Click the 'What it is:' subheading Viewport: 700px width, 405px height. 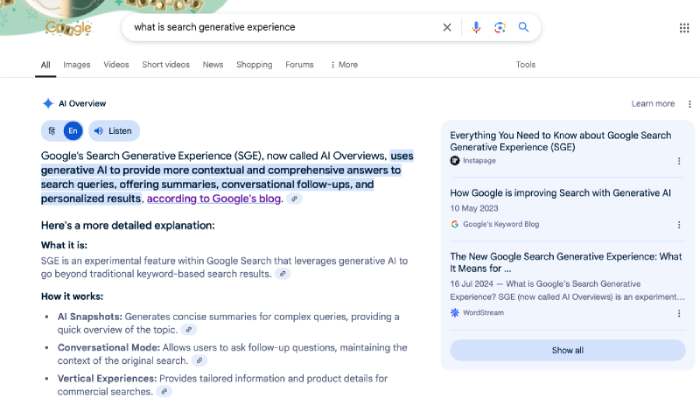(x=64, y=245)
